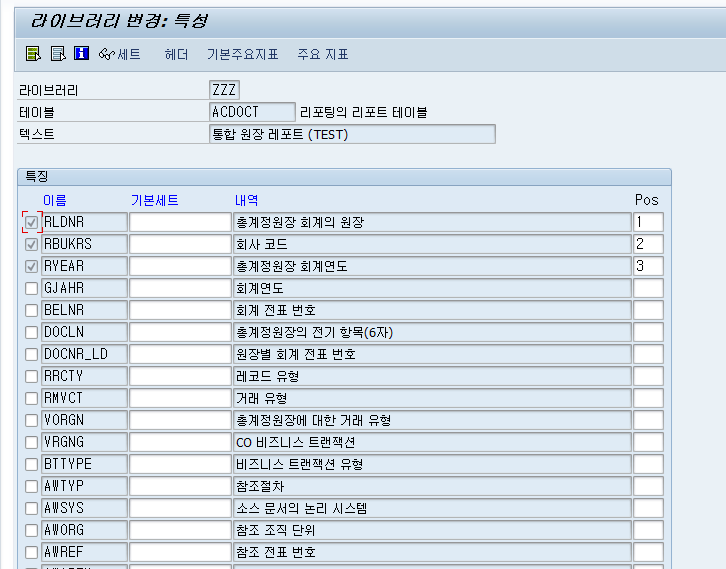Check the BELNR characteristic checkbox
The width and height of the screenshot is (726, 569).
[31, 310]
